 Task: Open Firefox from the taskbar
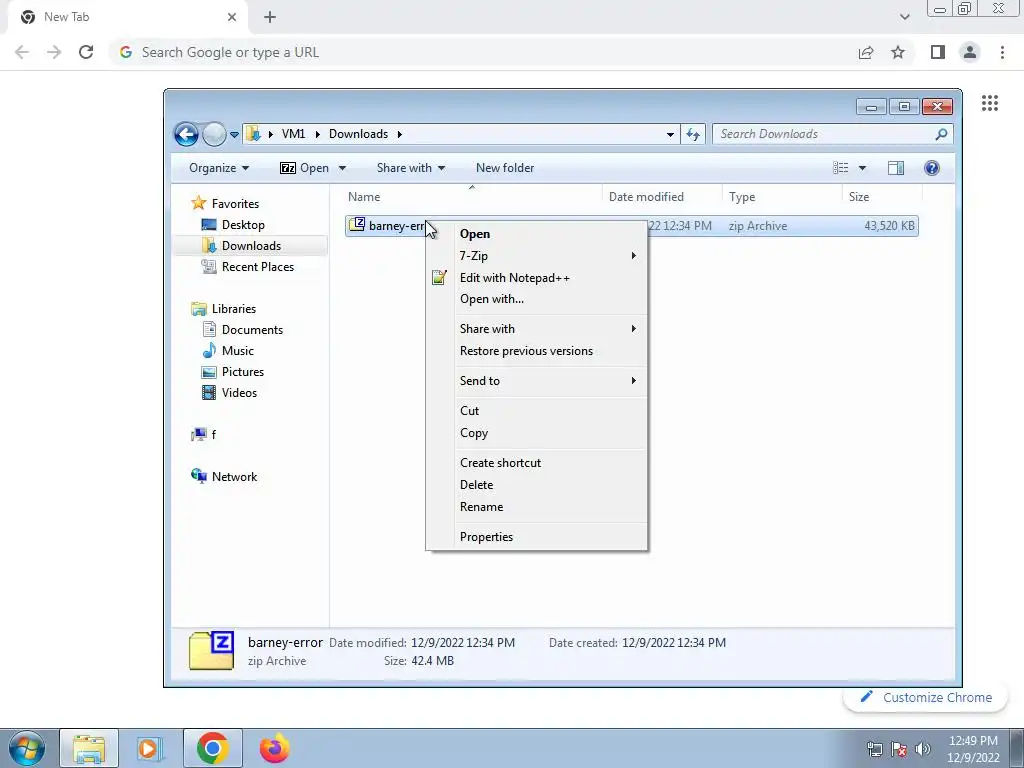click(274, 748)
